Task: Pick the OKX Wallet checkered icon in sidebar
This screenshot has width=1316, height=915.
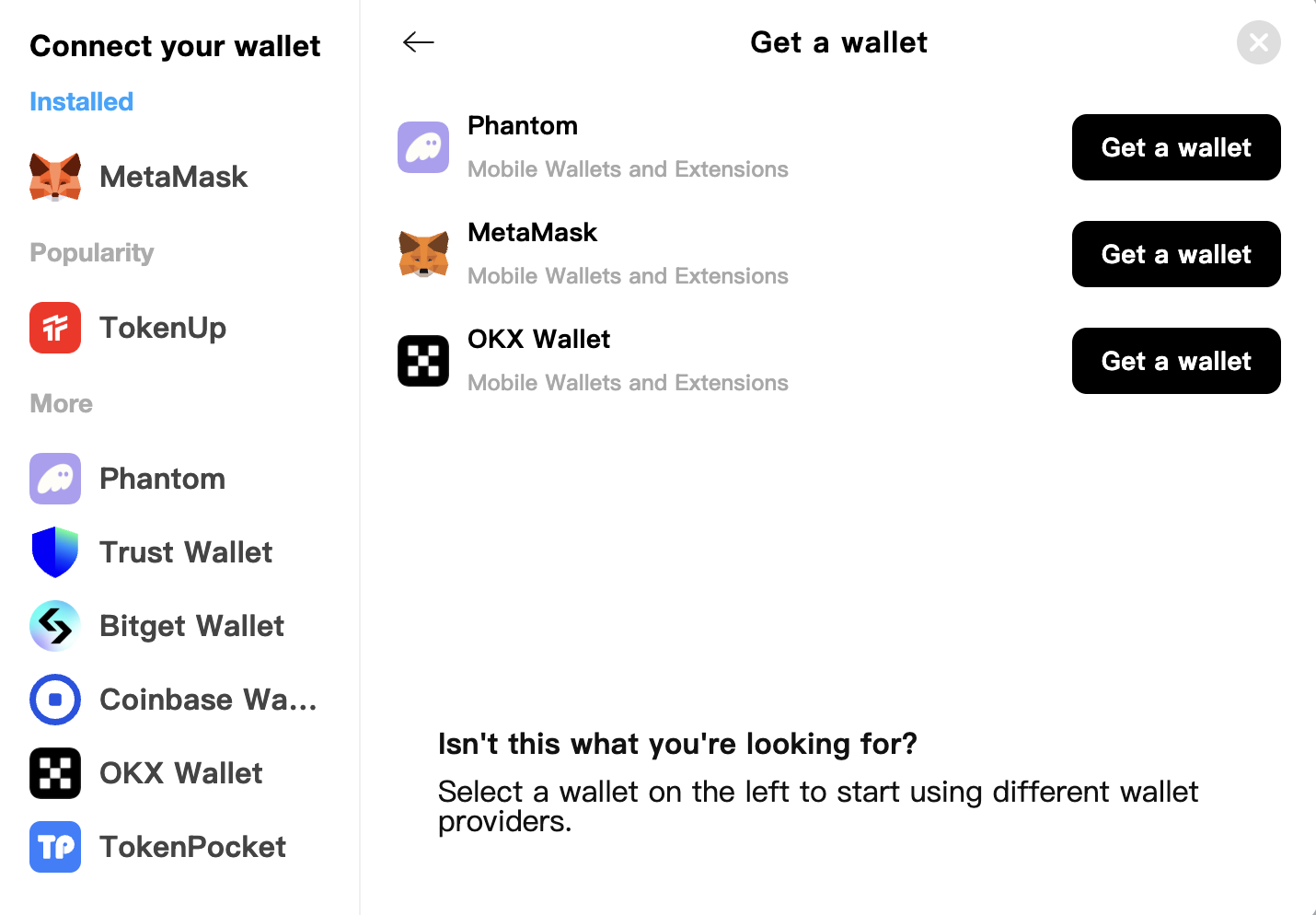Action: pos(55,773)
